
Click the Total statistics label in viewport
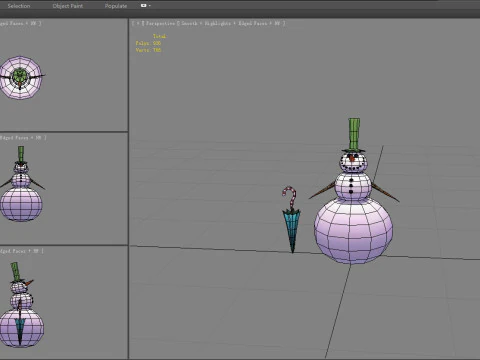[159, 36]
